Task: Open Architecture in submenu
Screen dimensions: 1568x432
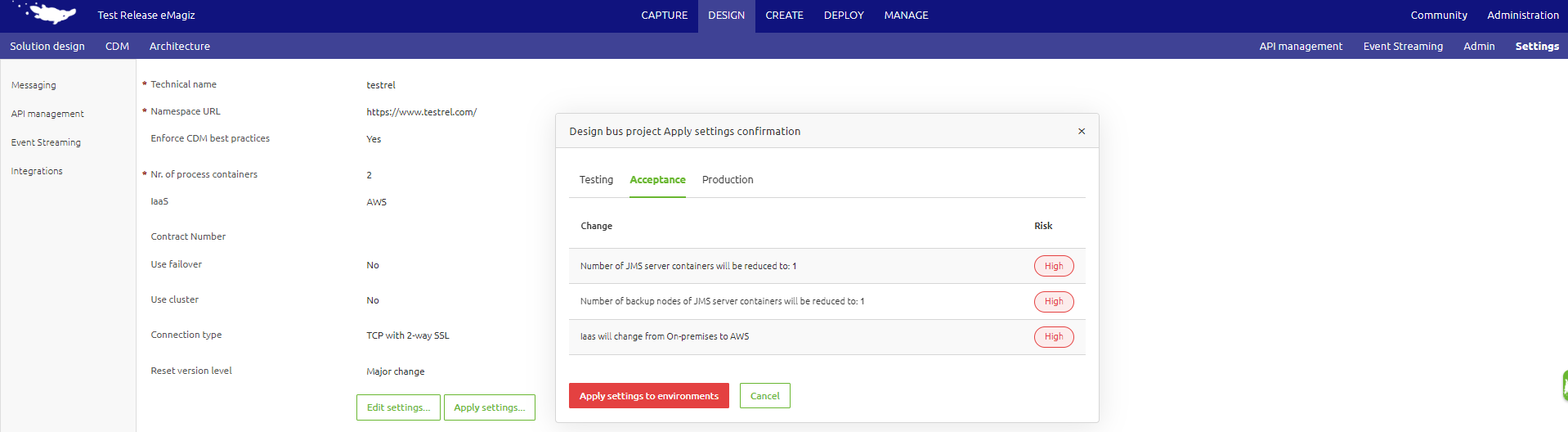Action: [179, 47]
